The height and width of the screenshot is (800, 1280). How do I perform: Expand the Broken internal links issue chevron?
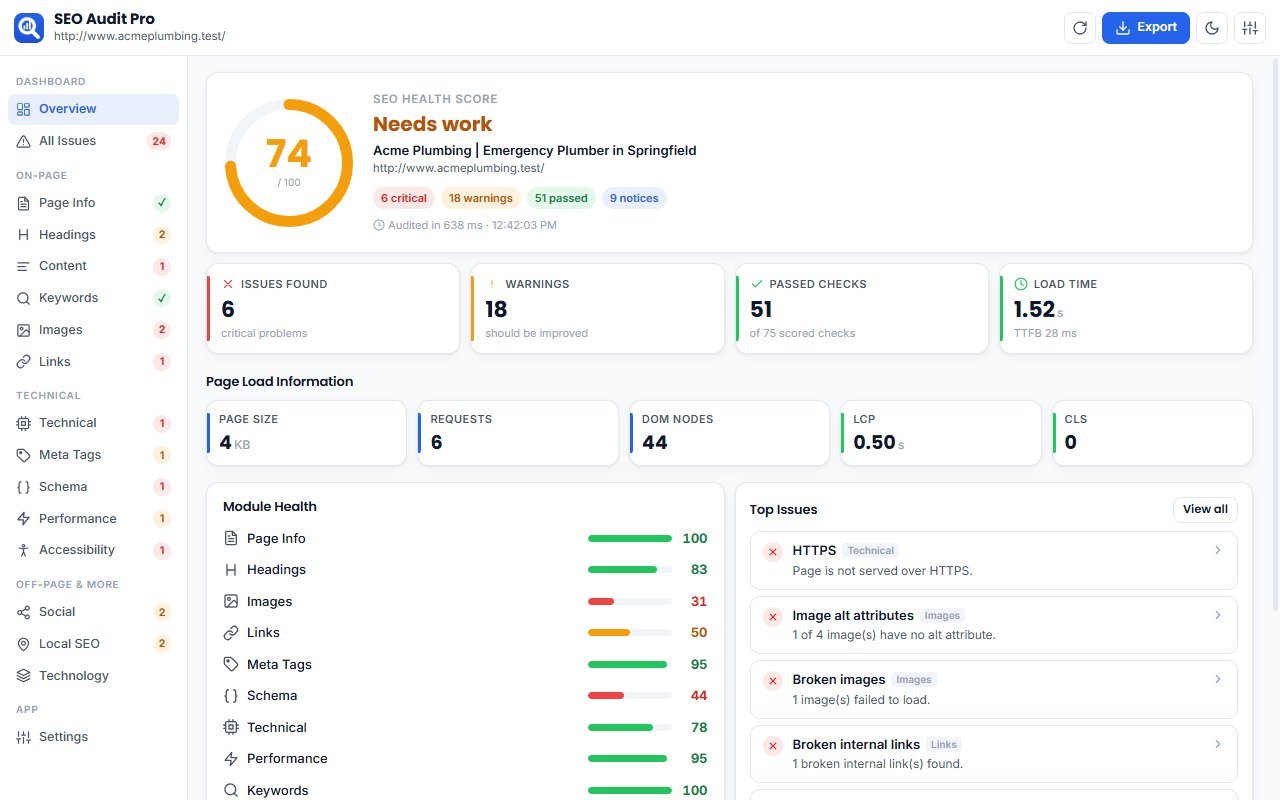1217,744
